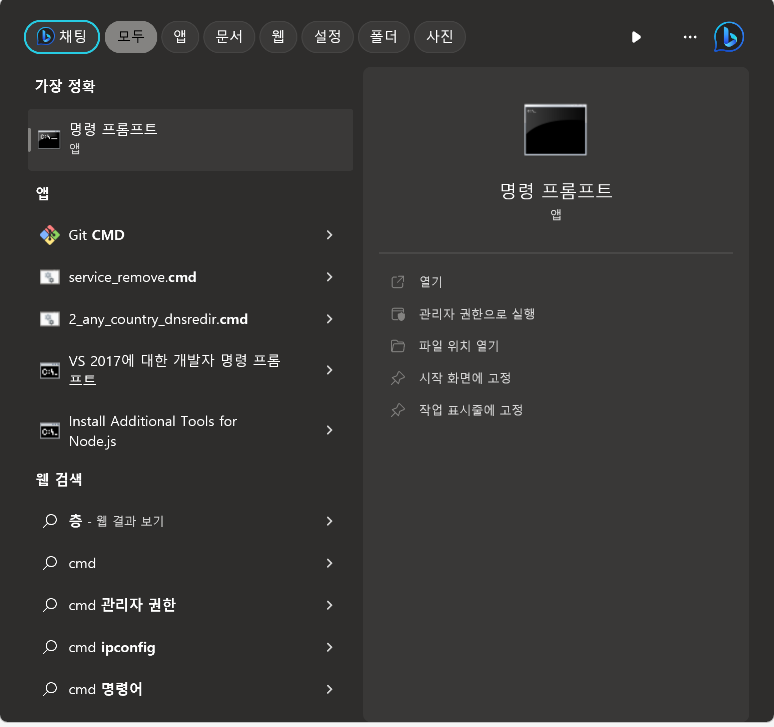The width and height of the screenshot is (774, 727).
Task: Click the search icon beside cmd ipconfig
Action: (50, 647)
